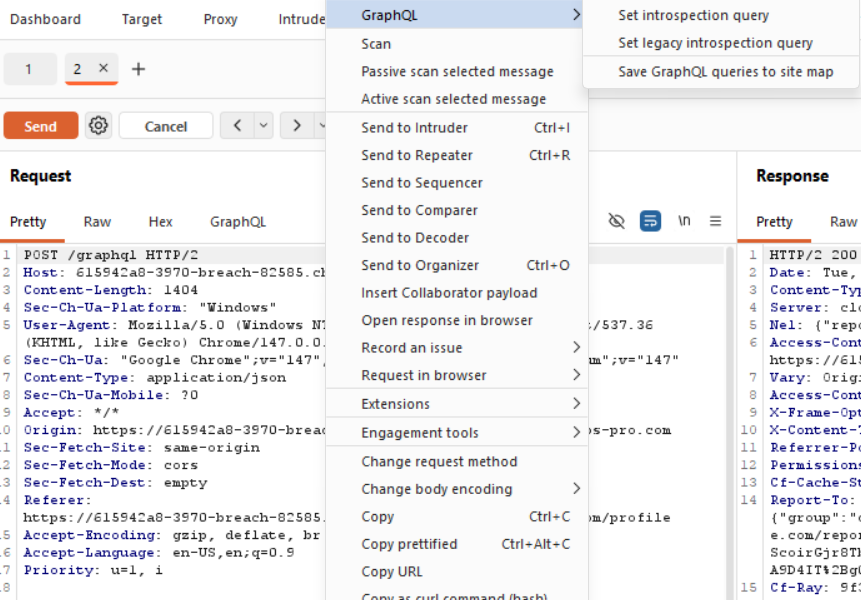The height and width of the screenshot is (600, 861).
Task: Choose Send to Decoder
Action: [455, 238]
